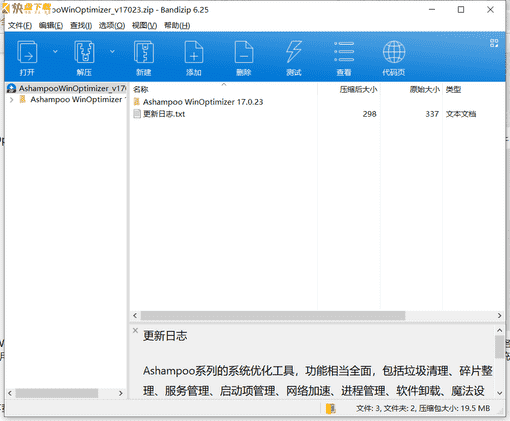Image resolution: width=510 pixels, height=421 pixels.
Task: Open the dropdown arrow next to 打开
Action: (x=55, y=51)
